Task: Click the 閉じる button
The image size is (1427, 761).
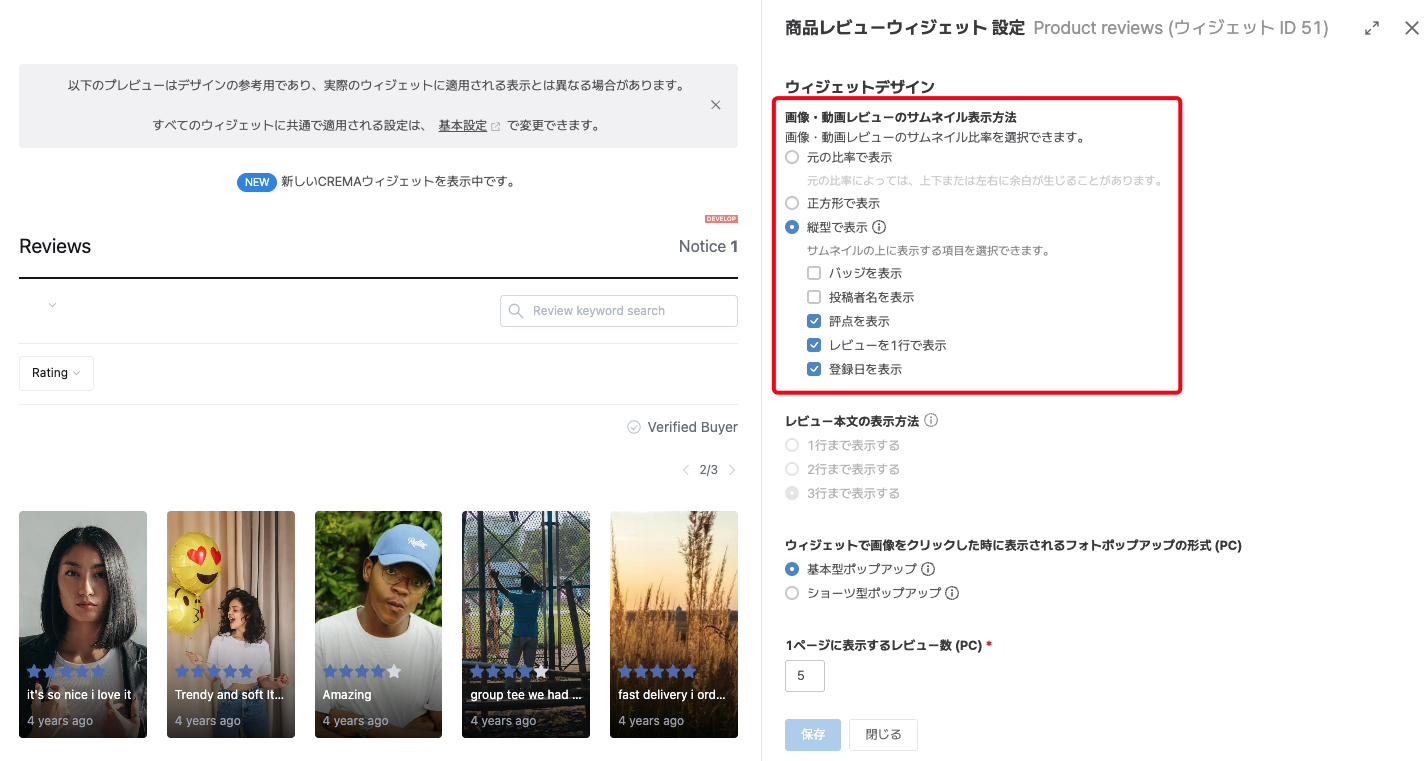Action: point(883,735)
